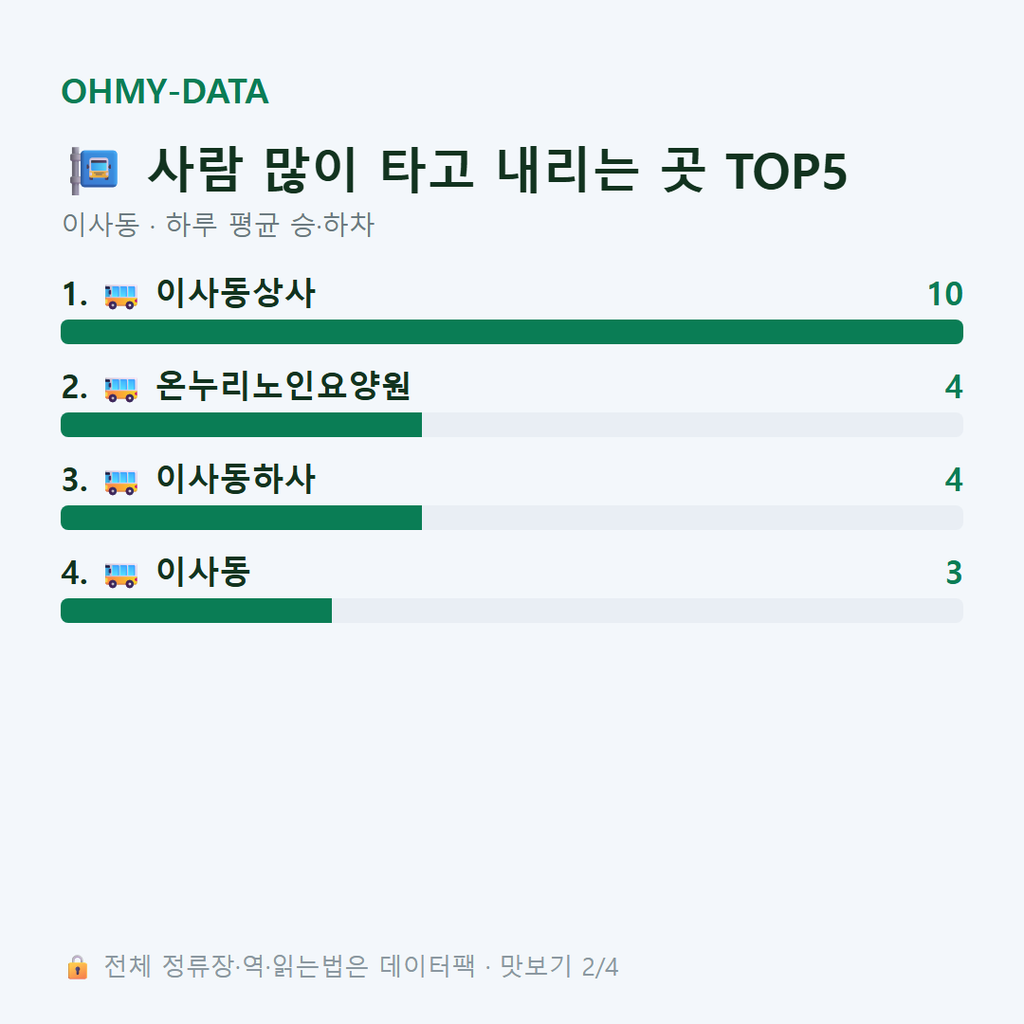The height and width of the screenshot is (1024, 1024).
Task: Click the value 3 for 이사동
Action: pos(954,573)
